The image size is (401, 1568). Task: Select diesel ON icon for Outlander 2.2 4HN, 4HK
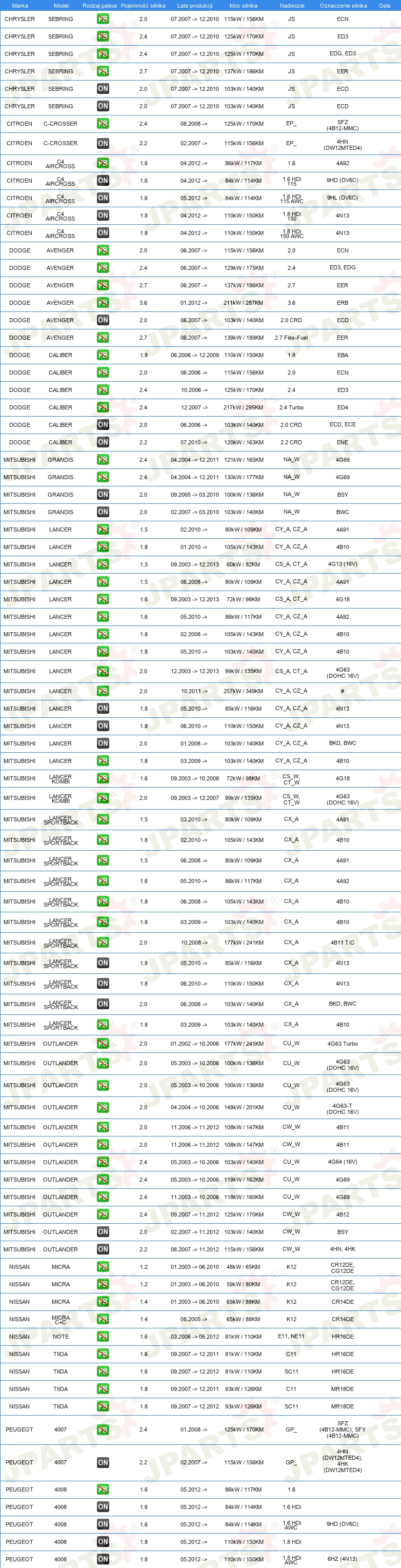tap(103, 1249)
